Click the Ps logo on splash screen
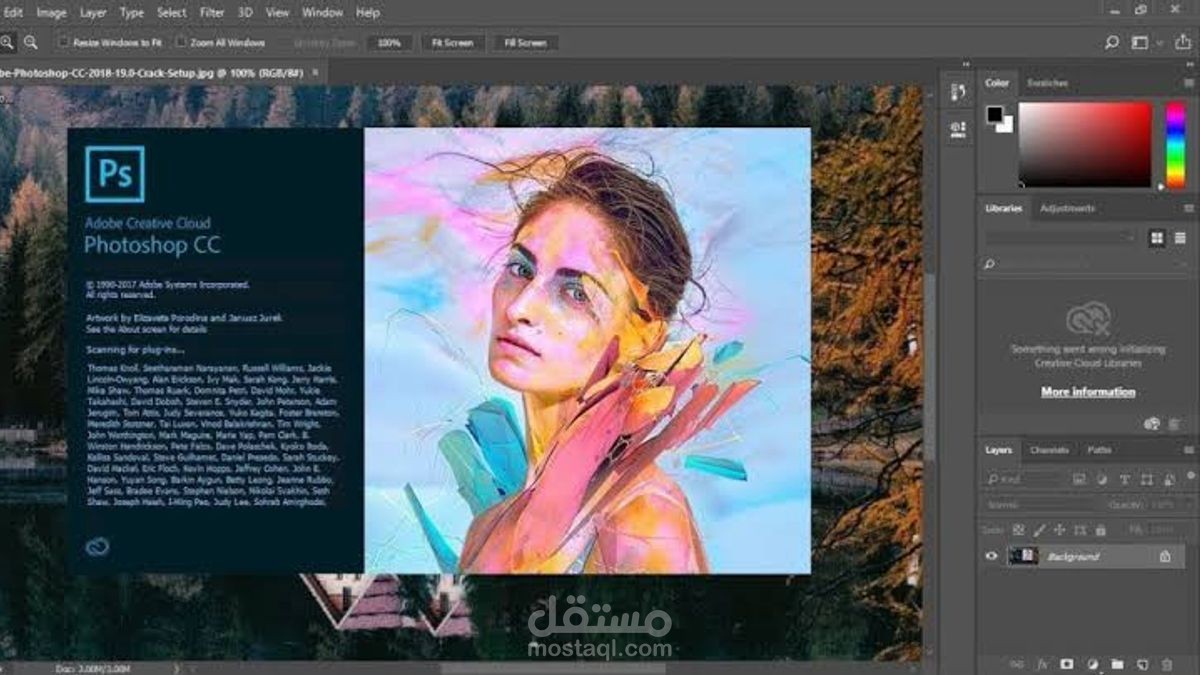The width and height of the screenshot is (1200, 675). pos(115,174)
